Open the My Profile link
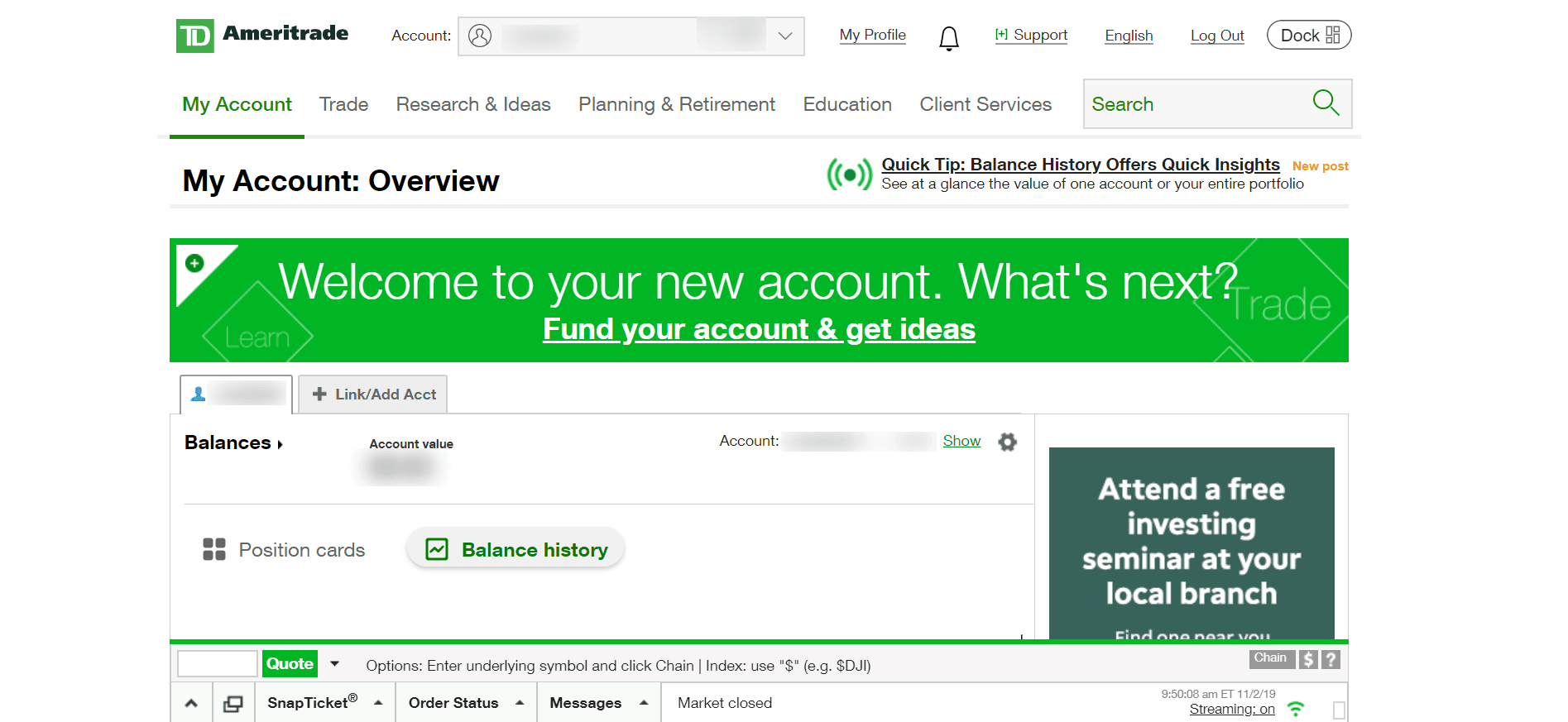 [x=872, y=35]
